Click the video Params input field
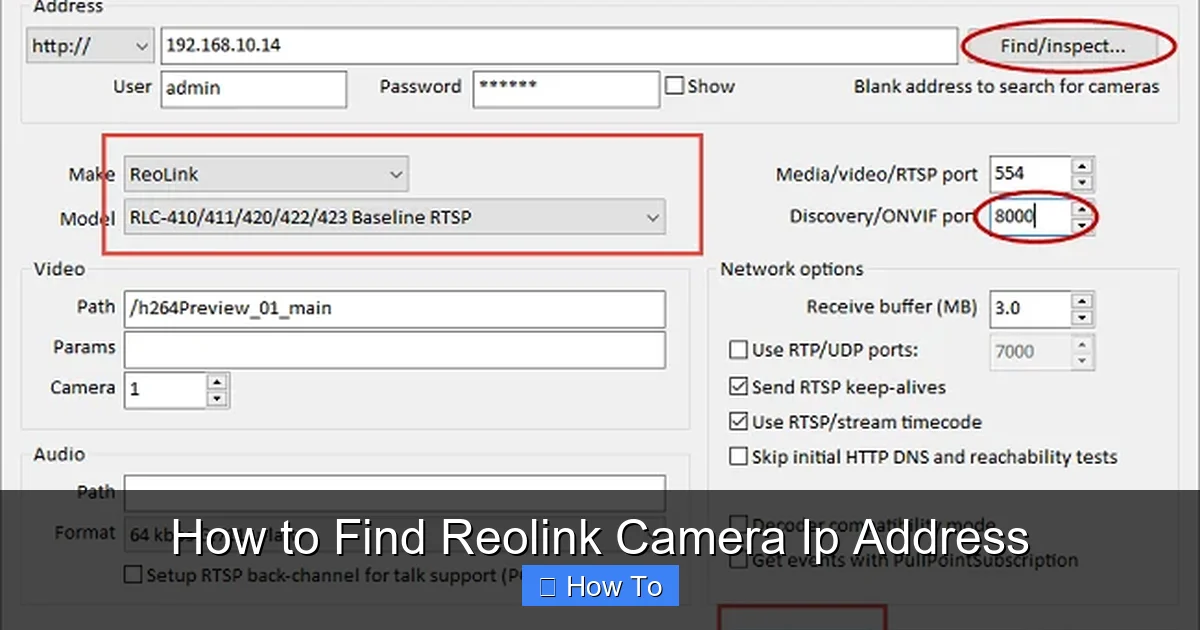 (x=395, y=350)
